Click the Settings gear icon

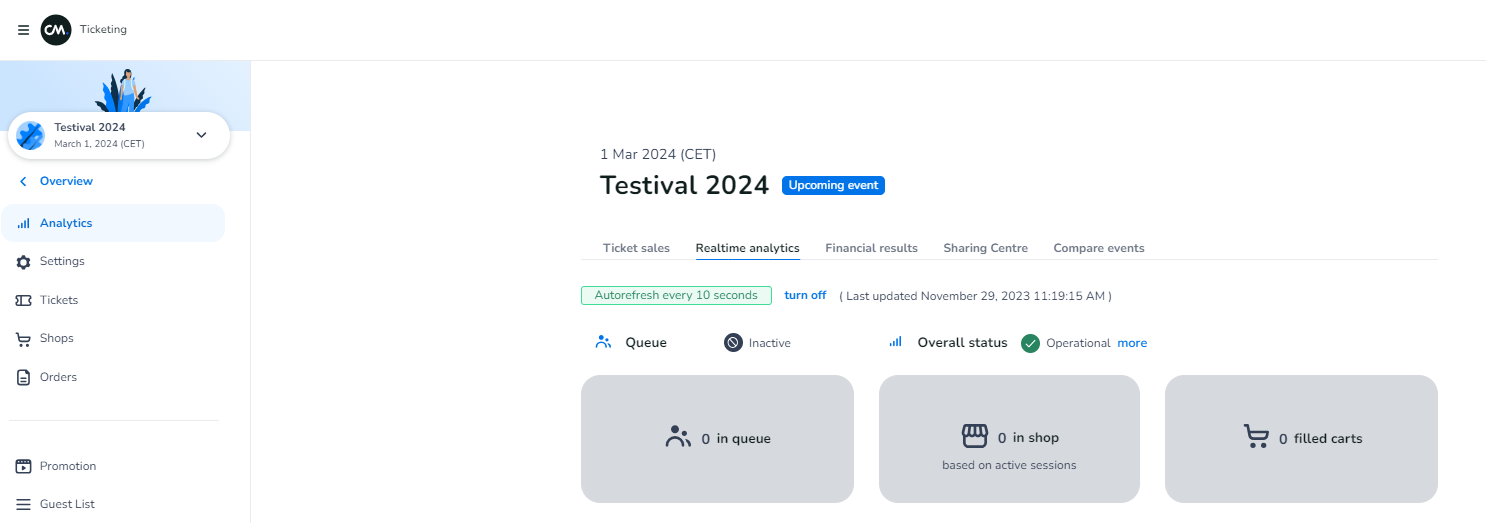click(24, 262)
